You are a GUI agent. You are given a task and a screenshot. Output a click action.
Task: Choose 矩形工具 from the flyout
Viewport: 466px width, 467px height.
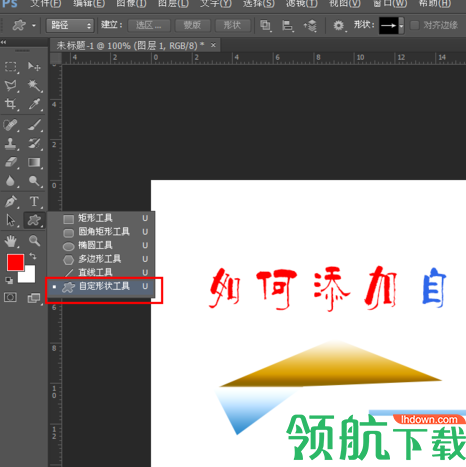101,218
